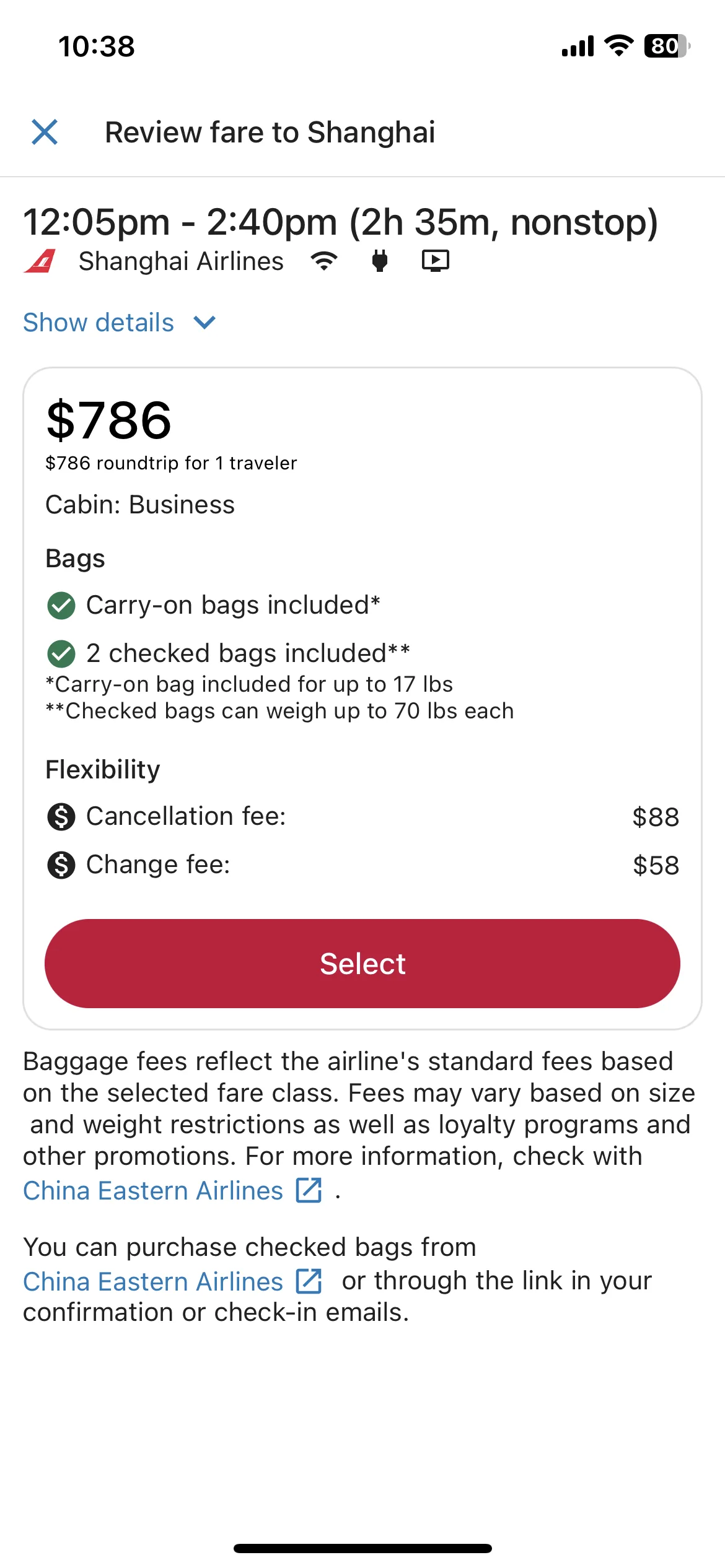Open China Eastern Airlines baggage fees link
The image size is (725, 1568).
(153, 1190)
